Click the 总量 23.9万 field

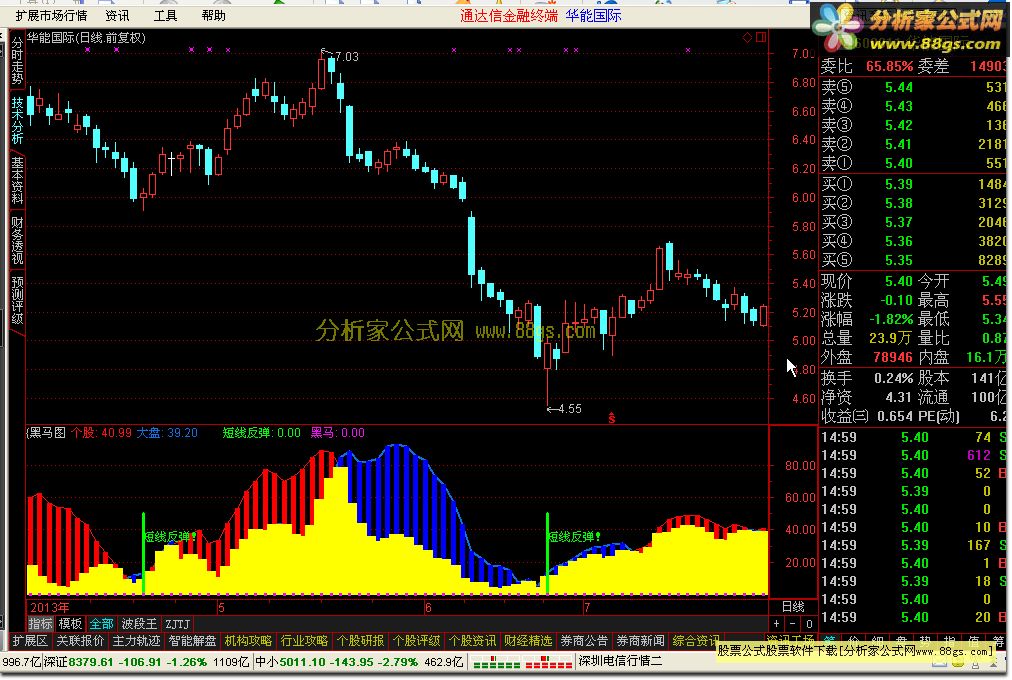point(867,338)
